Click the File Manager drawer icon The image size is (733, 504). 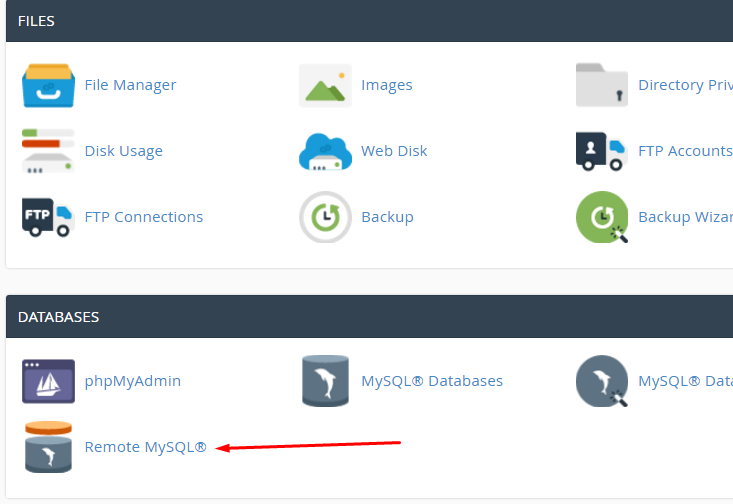click(x=48, y=85)
